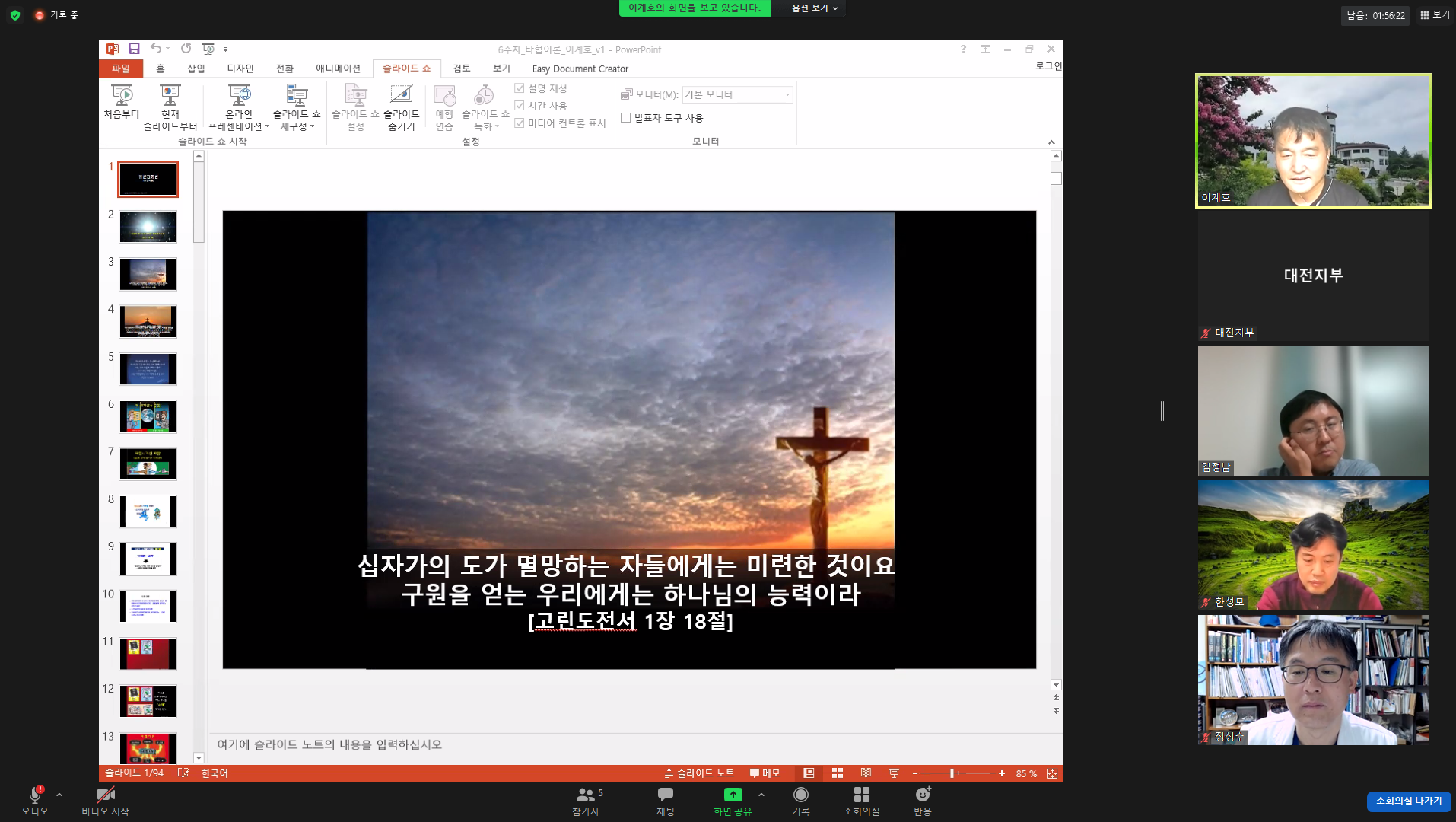The width and height of the screenshot is (1456, 822).
Task: Open Zoom breakout rooms (소회의실)
Action: click(861, 801)
